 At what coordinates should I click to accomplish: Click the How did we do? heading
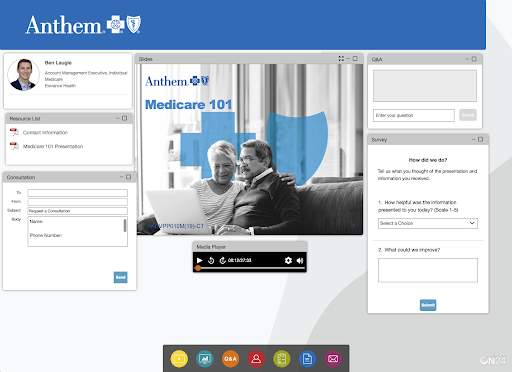[428, 160]
